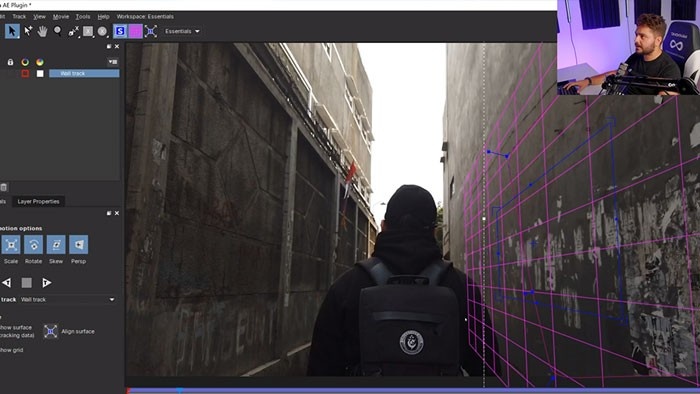This screenshot has width=700, height=394.
Task: Toggle Persp motion option
Action: (79, 245)
